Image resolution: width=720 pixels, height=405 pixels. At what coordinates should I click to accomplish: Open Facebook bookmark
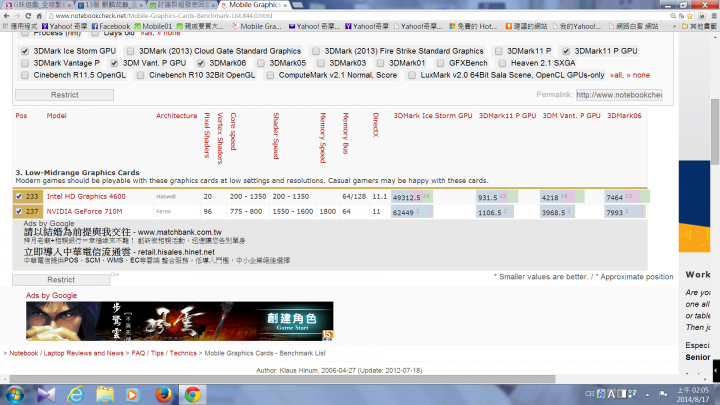[x=111, y=26]
